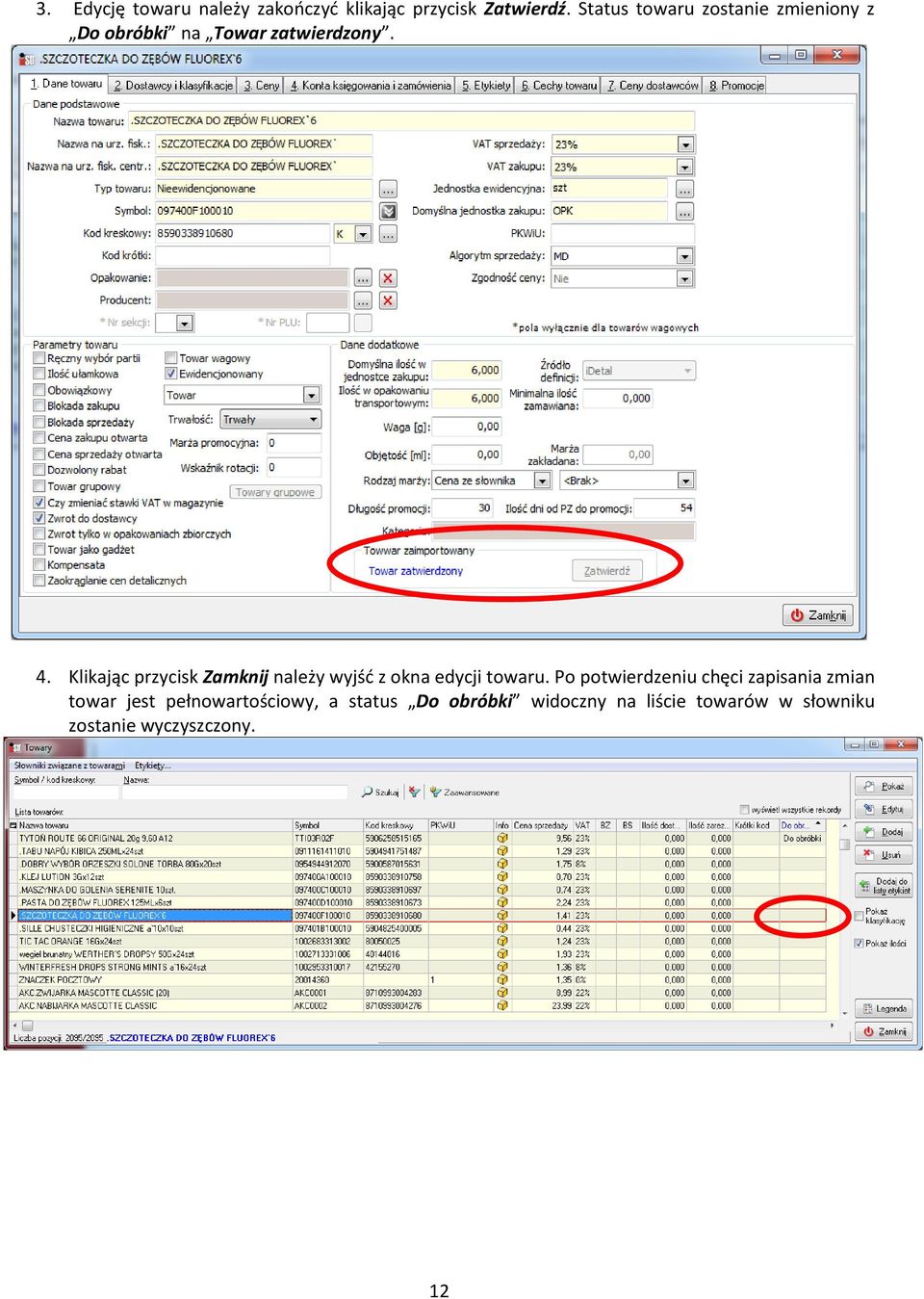Toggle Pokaż klasyfikację checkbox
Viewport: 924px width, 1299px height.
point(859,916)
